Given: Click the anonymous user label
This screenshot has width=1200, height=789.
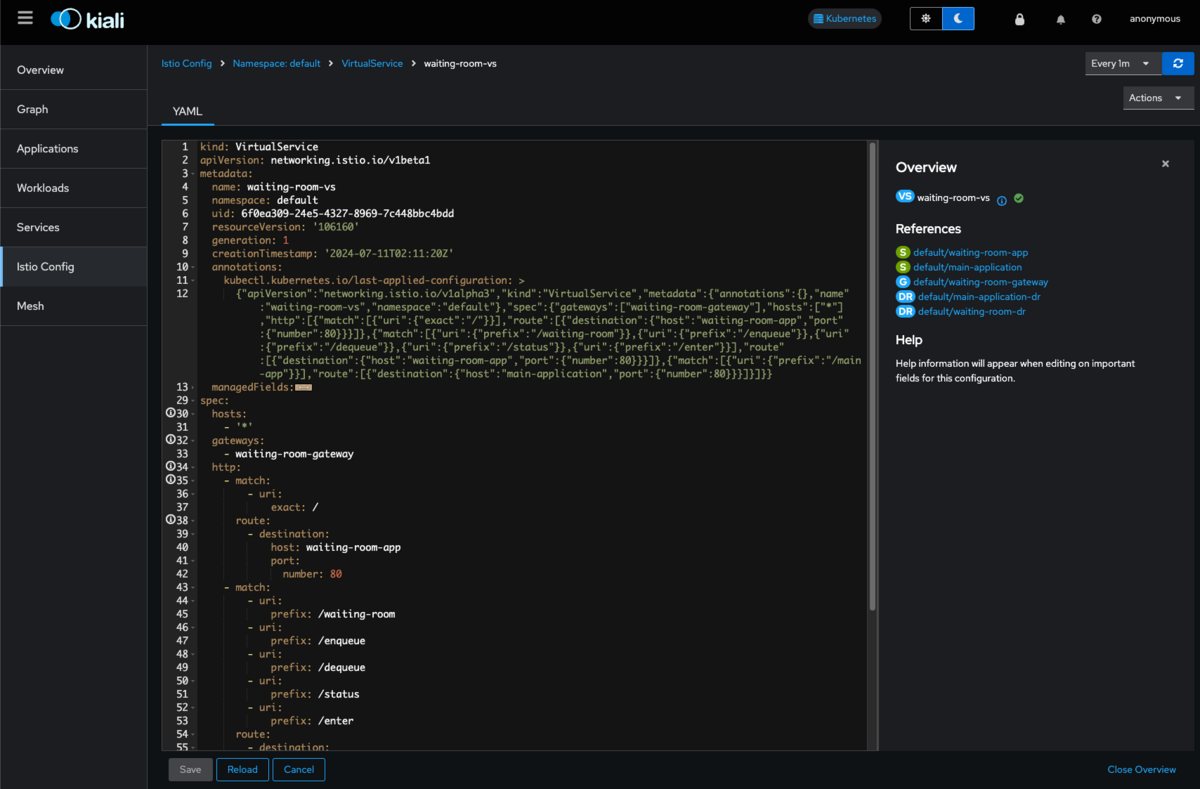Looking at the screenshot, I should (1155, 19).
